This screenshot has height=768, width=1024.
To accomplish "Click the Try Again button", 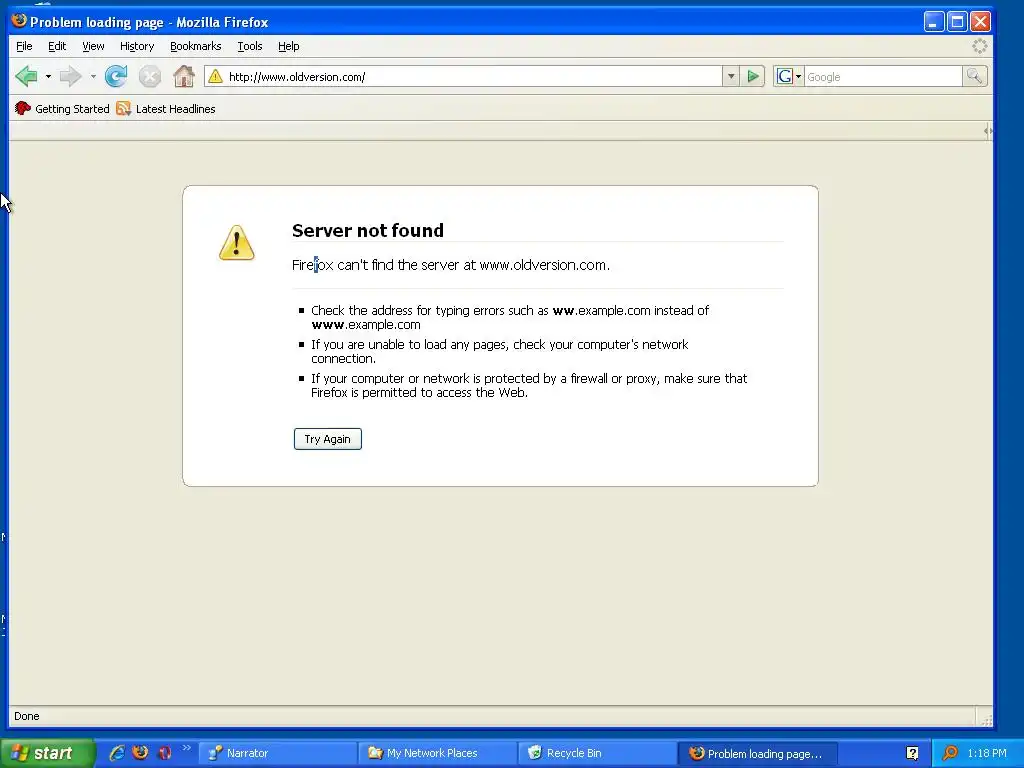I will [327, 439].
